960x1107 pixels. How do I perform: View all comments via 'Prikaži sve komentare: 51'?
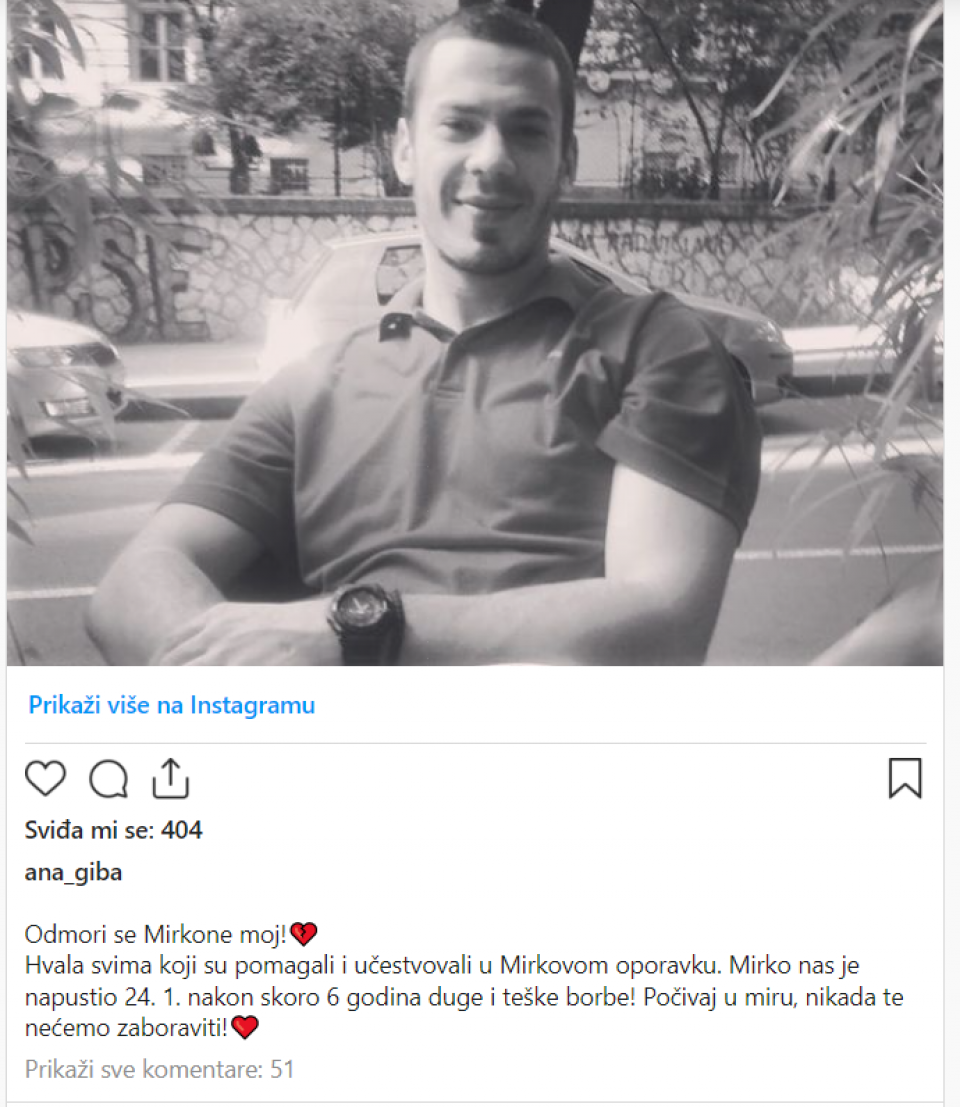(159, 1069)
